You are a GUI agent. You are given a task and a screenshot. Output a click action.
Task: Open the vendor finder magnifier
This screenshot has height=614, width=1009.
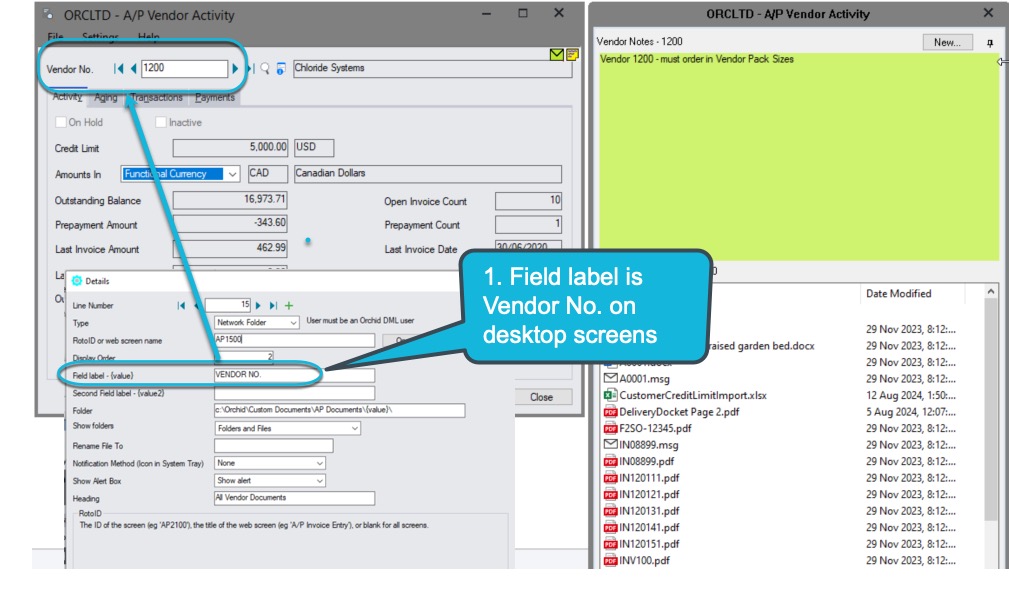coord(265,69)
